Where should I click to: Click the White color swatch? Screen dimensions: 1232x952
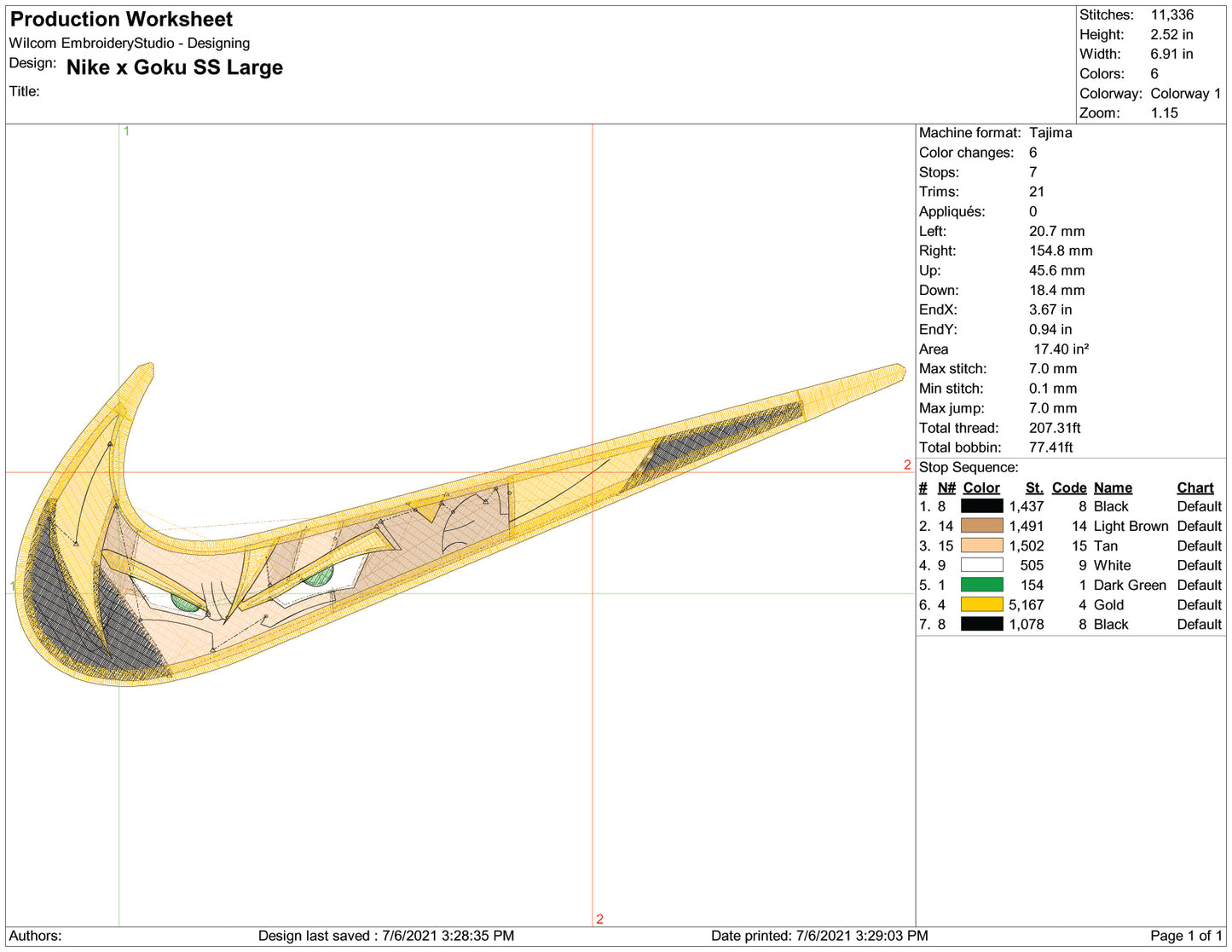(981, 565)
